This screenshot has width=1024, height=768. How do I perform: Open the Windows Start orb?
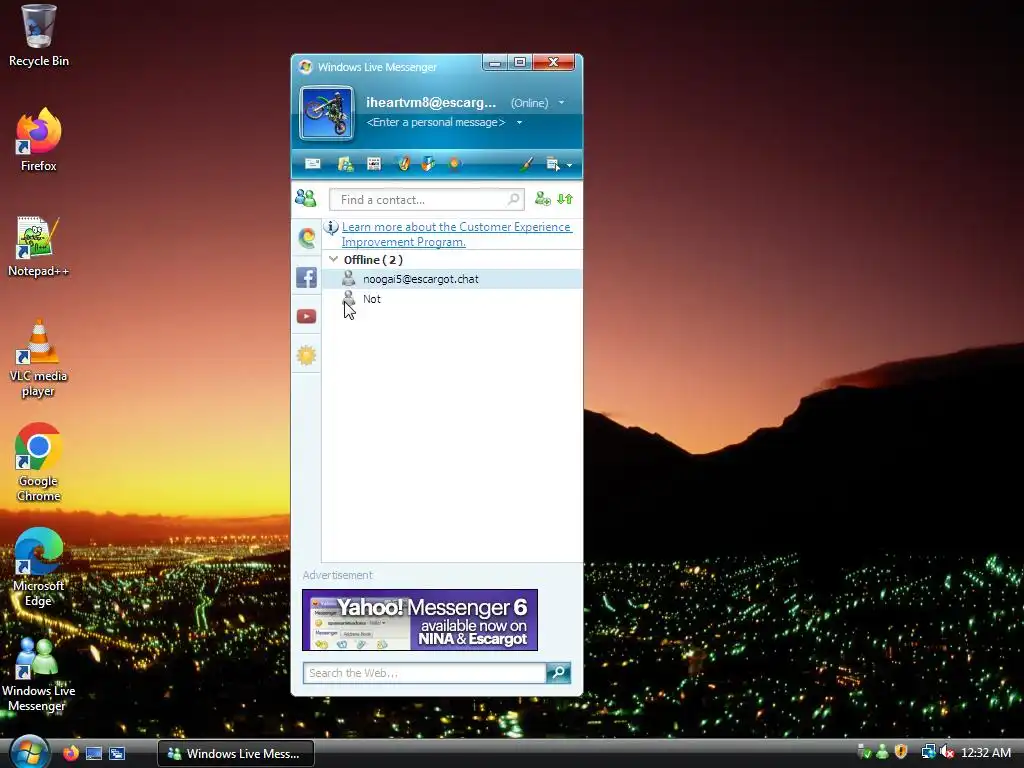click(x=29, y=752)
